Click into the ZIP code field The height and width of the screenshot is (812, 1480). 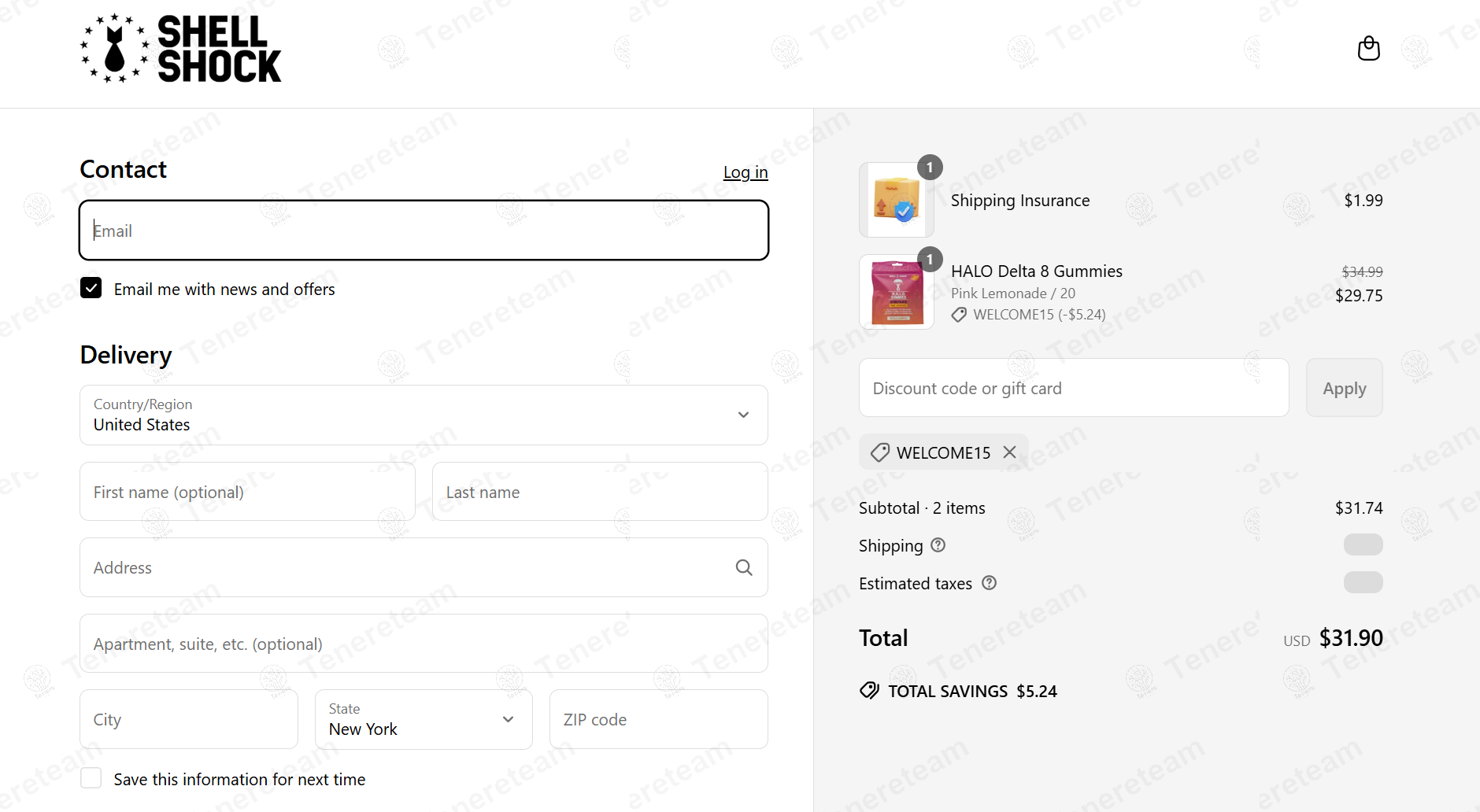tap(658, 719)
